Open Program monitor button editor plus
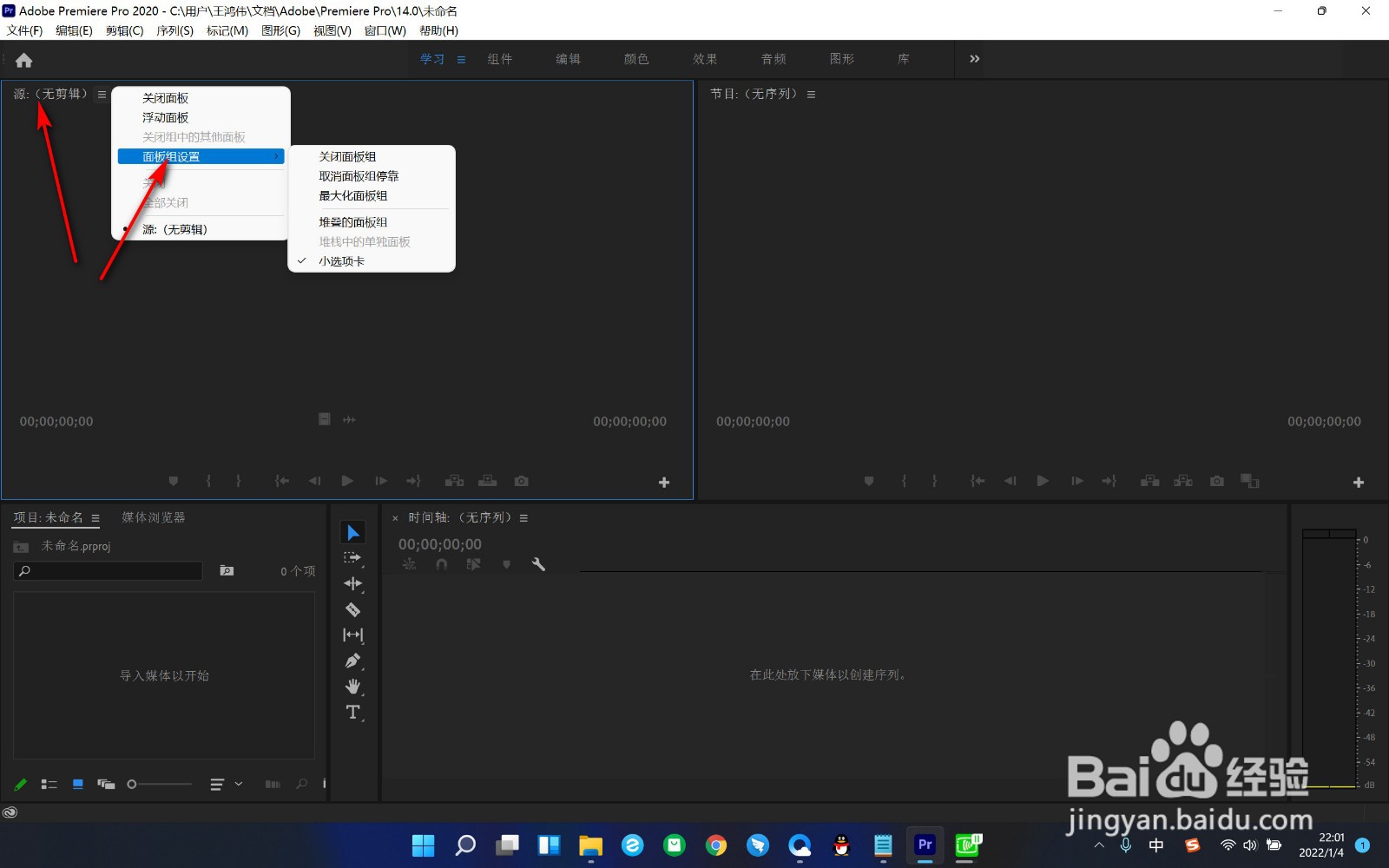The image size is (1389, 868). coord(1359,483)
